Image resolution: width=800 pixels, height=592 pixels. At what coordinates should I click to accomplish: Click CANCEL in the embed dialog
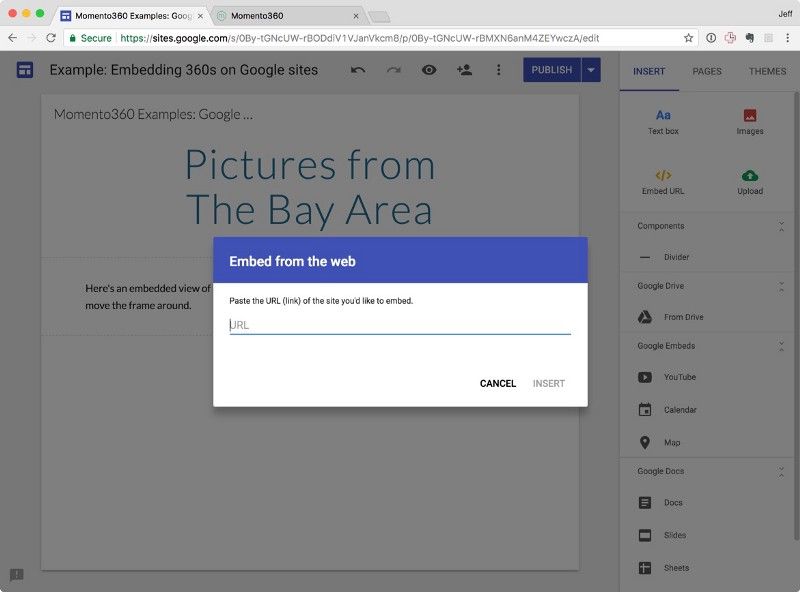pyautogui.click(x=497, y=383)
